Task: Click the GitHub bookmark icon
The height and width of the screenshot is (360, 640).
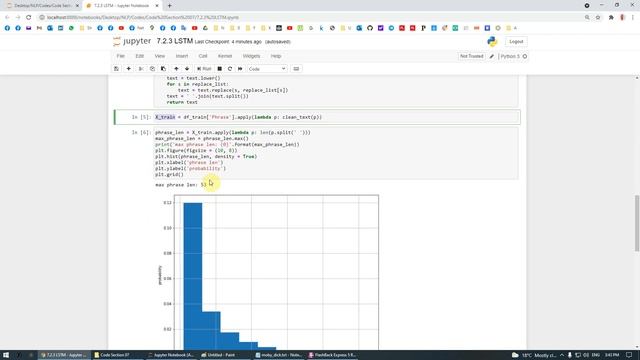Action: (x=370, y=28)
